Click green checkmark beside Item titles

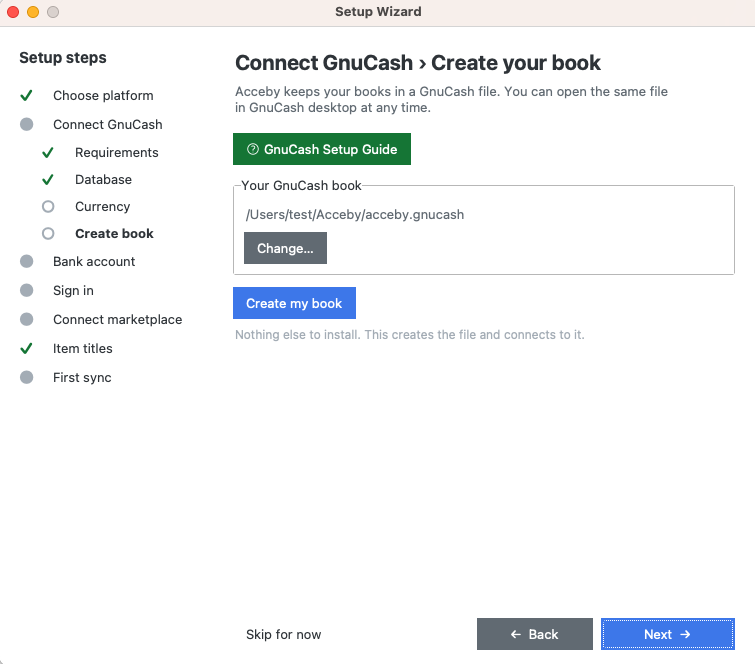point(26,348)
